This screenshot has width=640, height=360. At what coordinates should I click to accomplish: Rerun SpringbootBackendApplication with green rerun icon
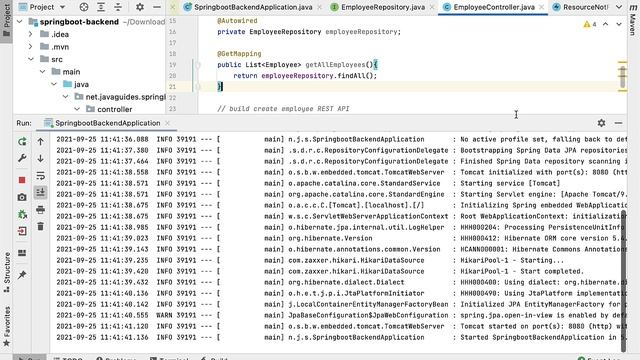click(x=22, y=142)
